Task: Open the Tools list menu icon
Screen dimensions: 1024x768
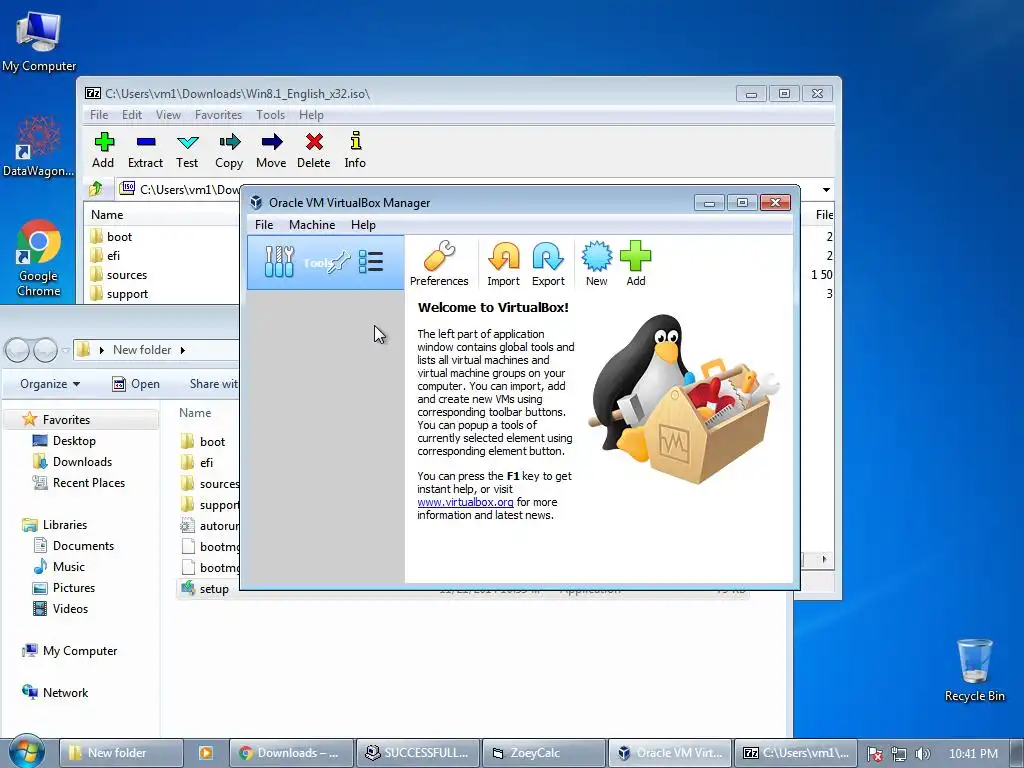Action: 371,262
